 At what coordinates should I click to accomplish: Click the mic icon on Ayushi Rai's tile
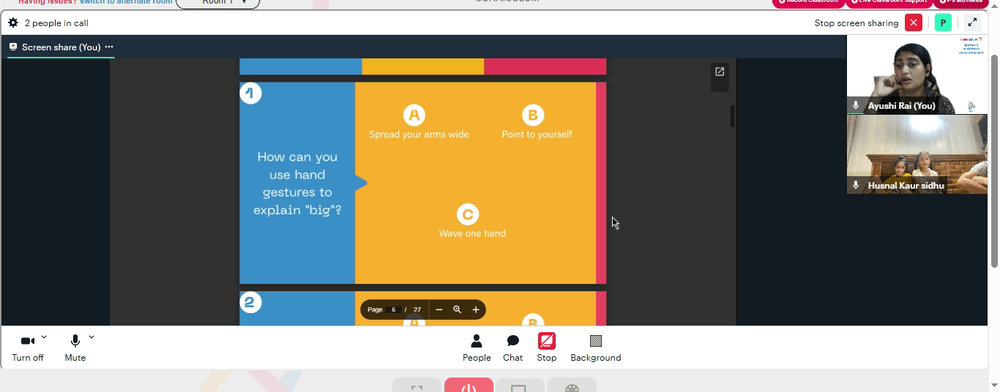click(856, 106)
